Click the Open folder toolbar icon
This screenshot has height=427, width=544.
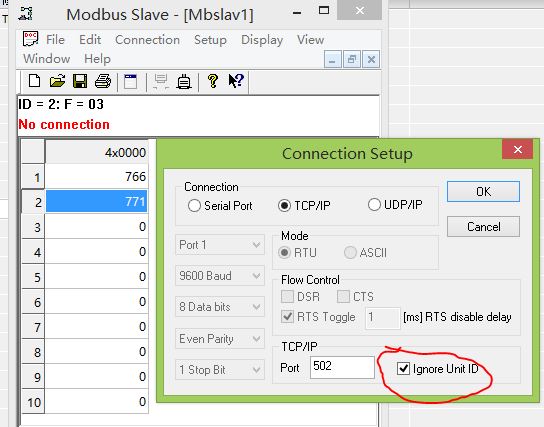(57, 81)
